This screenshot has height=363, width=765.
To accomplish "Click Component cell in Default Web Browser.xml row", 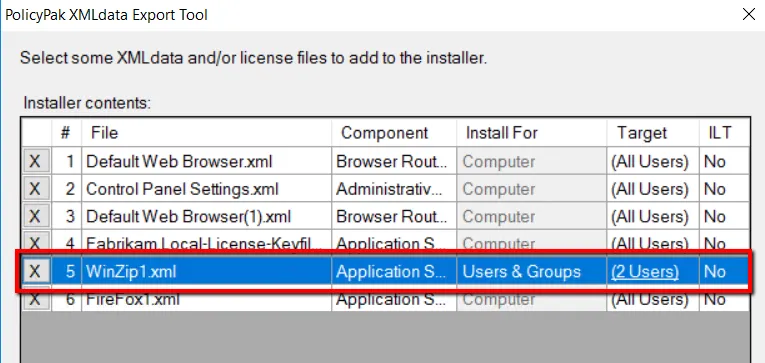I will (x=394, y=161).
